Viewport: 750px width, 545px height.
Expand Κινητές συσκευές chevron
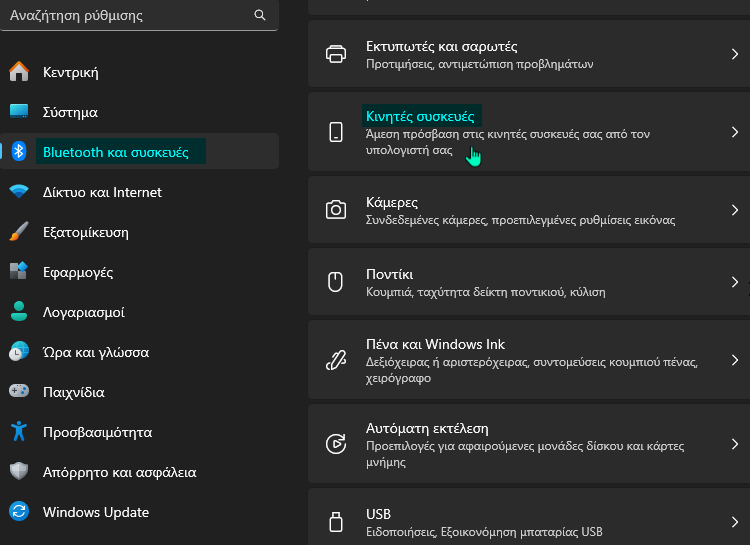coord(735,132)
